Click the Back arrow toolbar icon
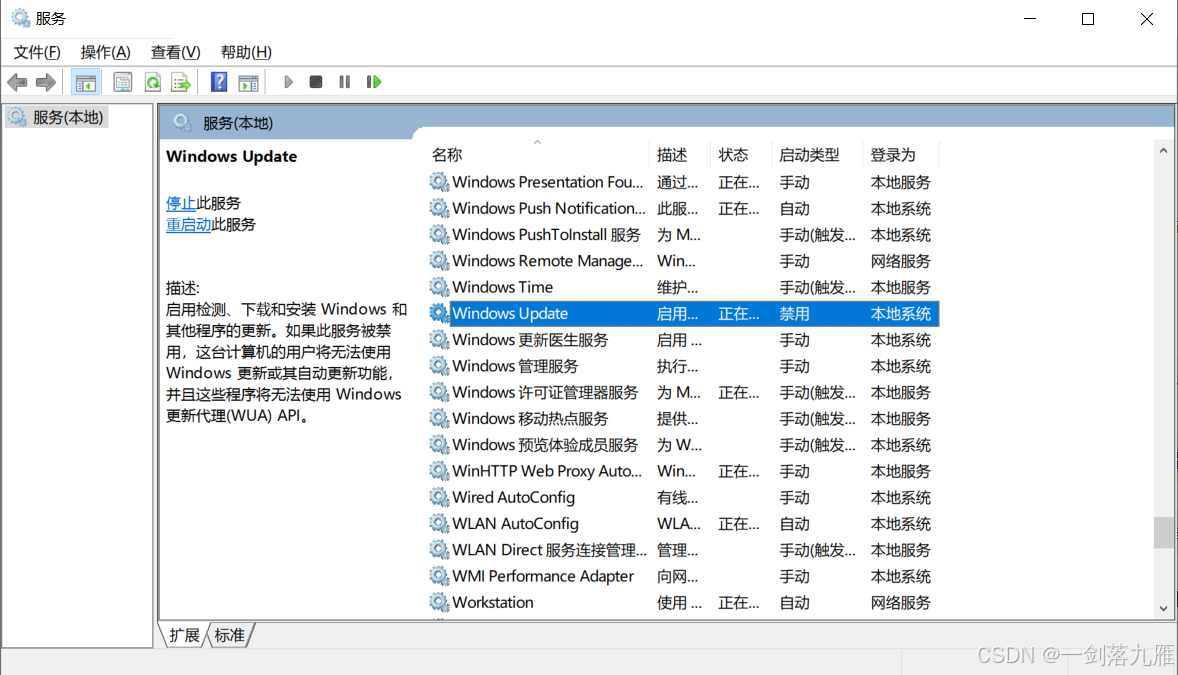 coord(17,82)
